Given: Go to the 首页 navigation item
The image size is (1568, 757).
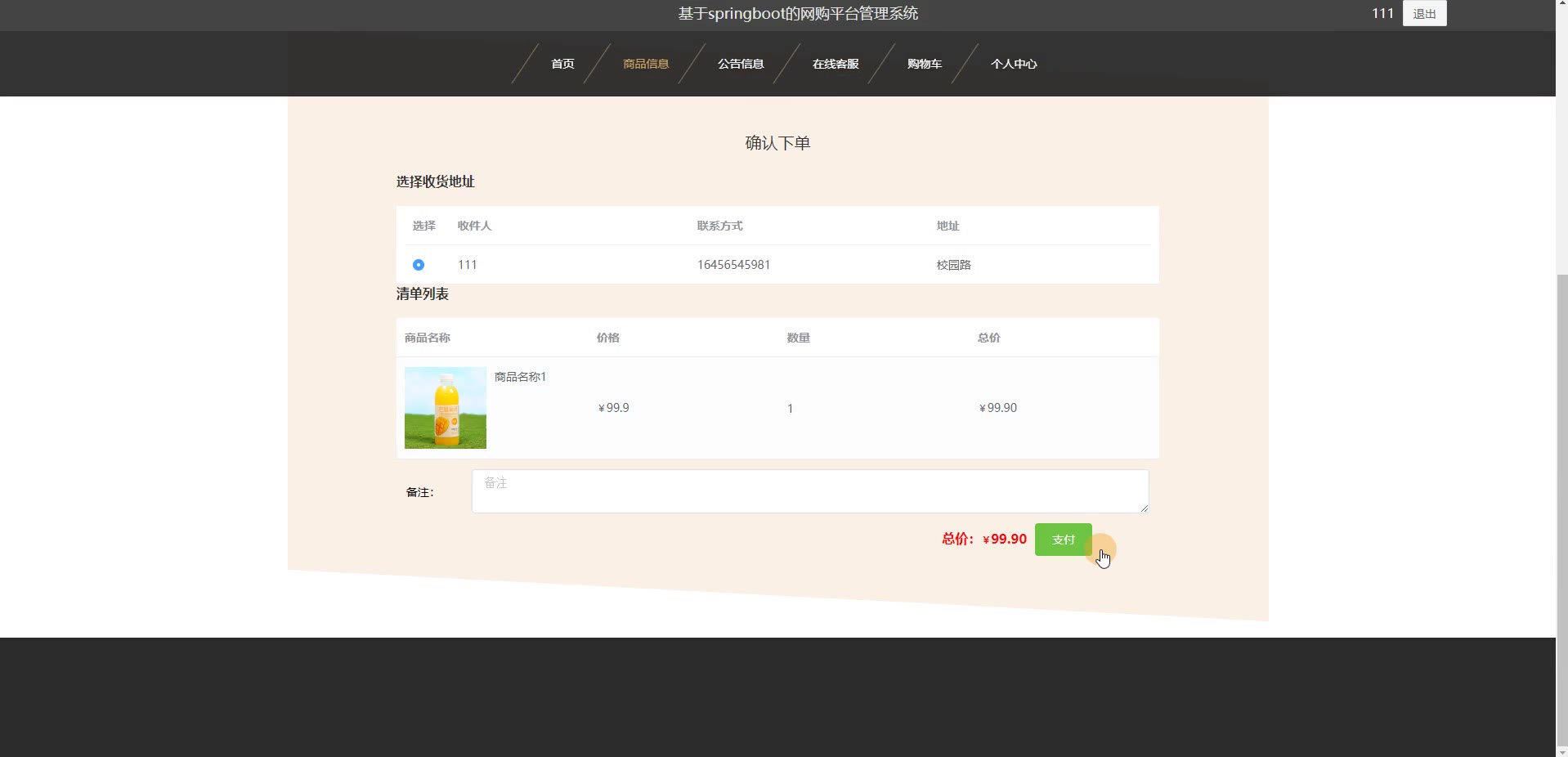Looking at the screenshot, I should pos(562,64).
